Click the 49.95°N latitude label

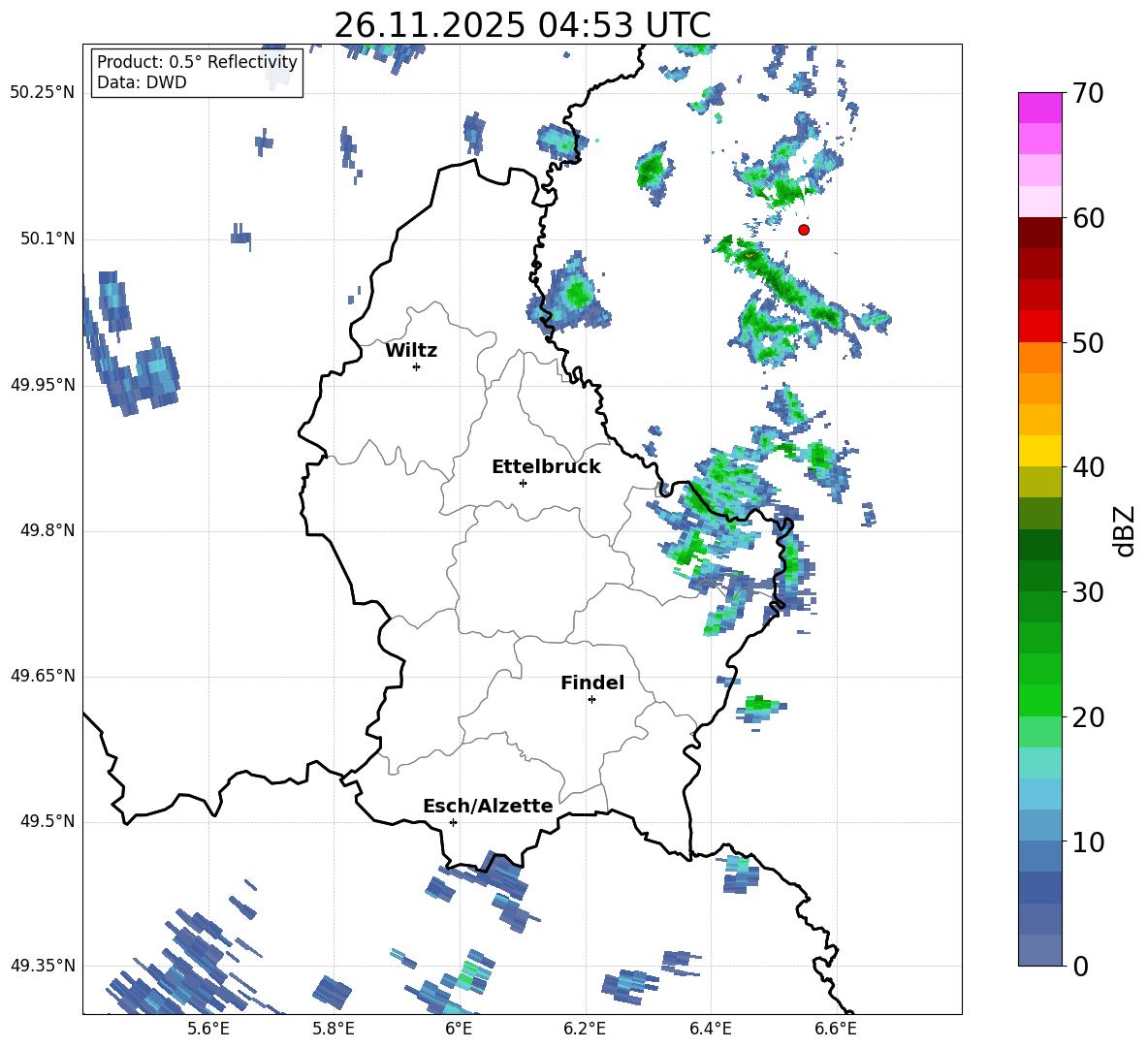click(x=43, y=385)
